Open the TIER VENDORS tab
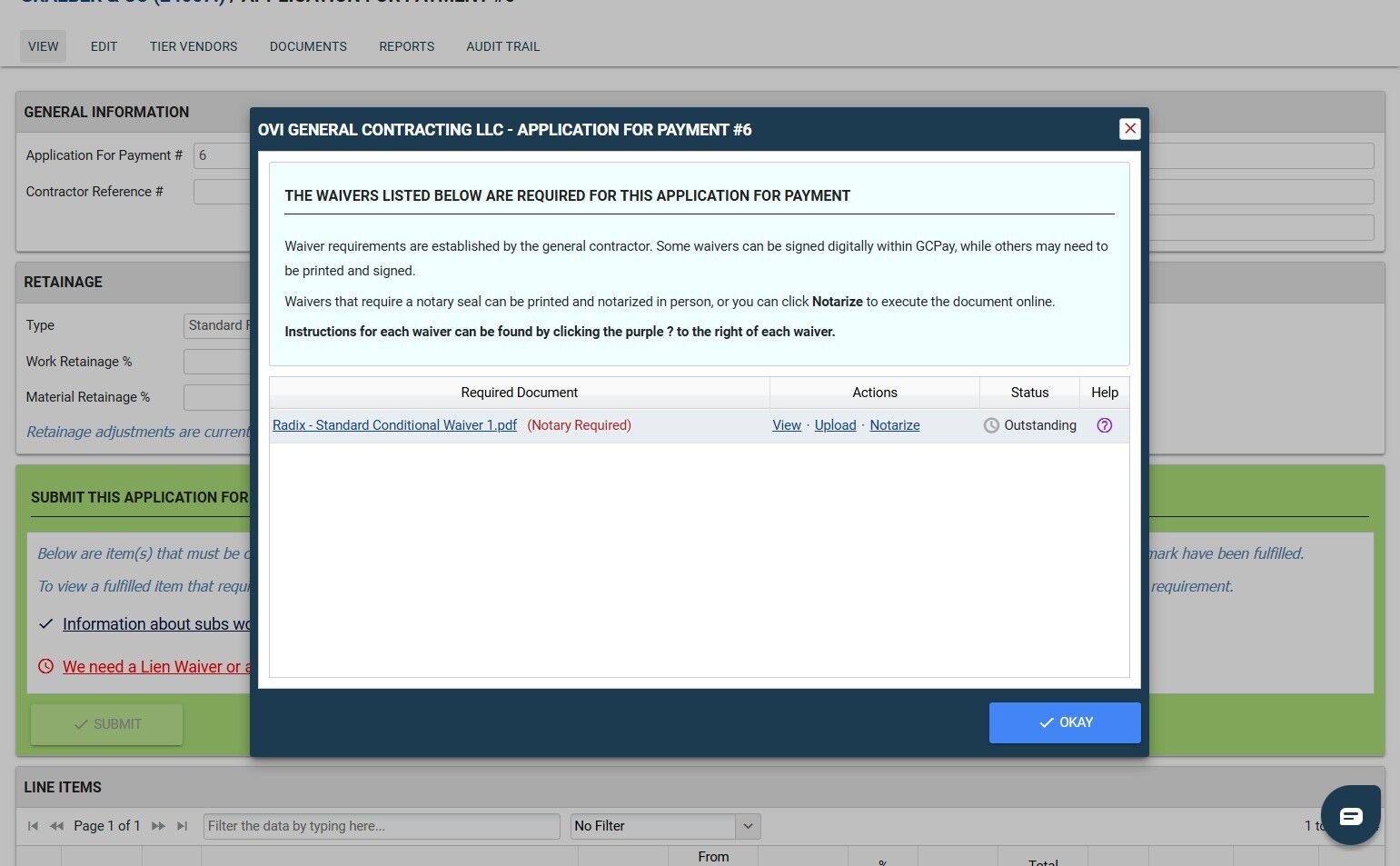1400x866 pixels. 194,46
